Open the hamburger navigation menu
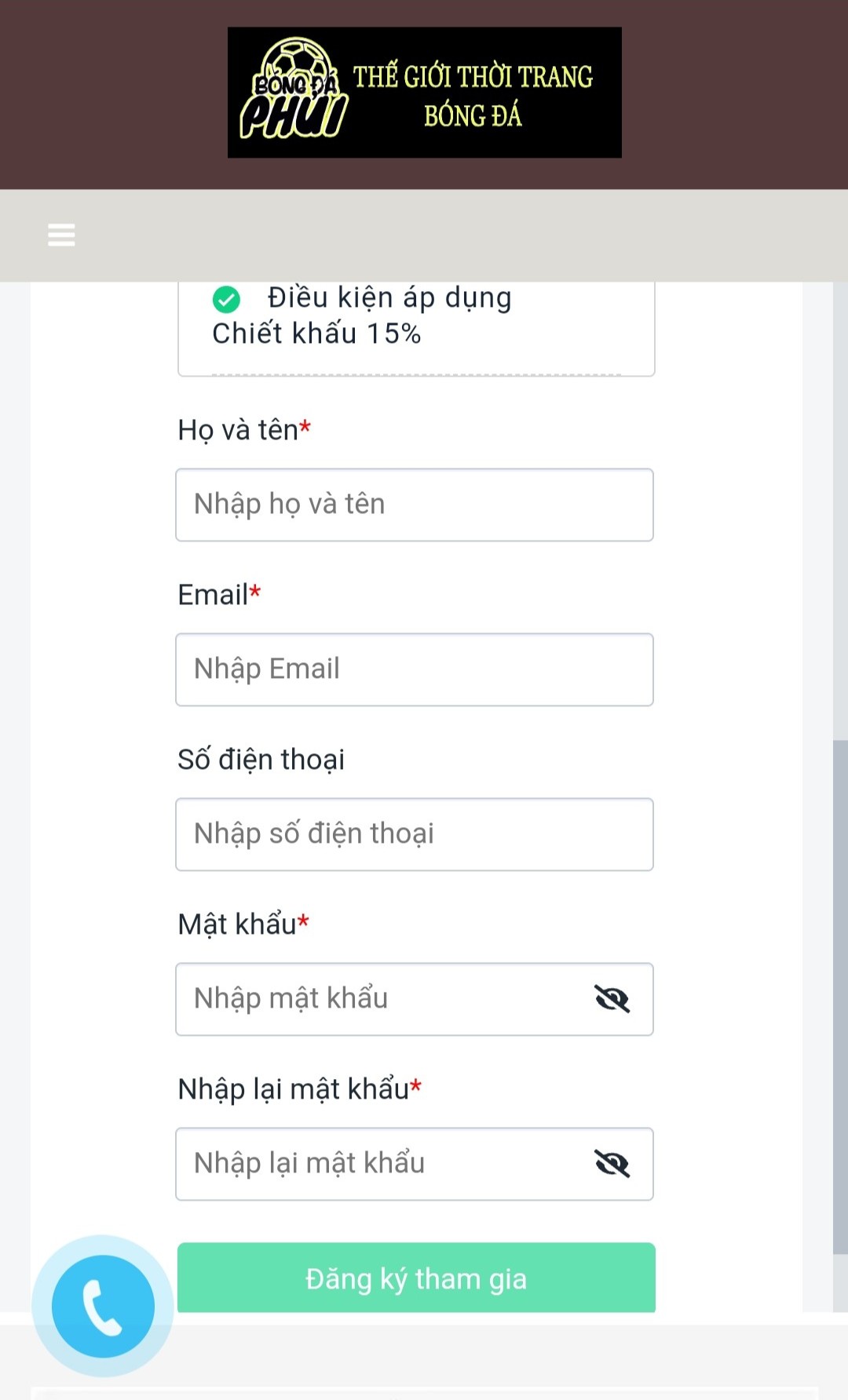The image size is (848, 1400). pyautogui.click(x=61, y=235)
